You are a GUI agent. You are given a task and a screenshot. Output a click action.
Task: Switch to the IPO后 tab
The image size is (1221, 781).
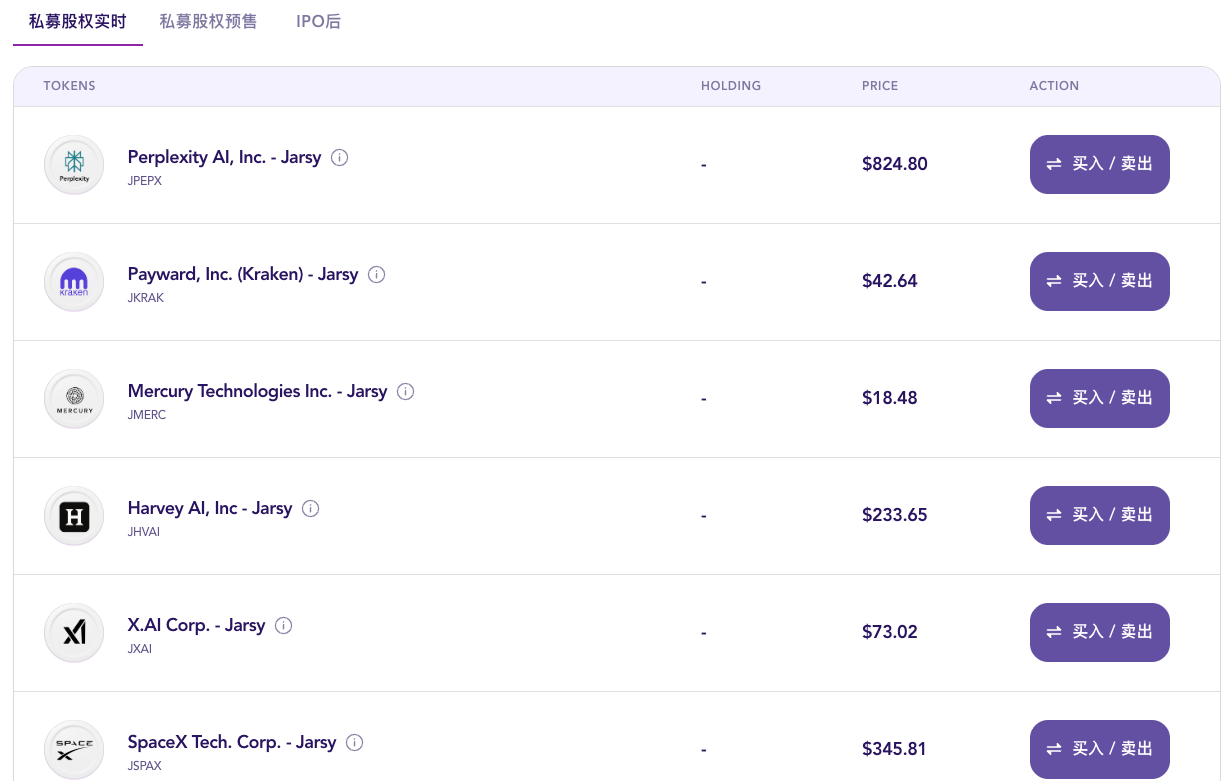318,21
